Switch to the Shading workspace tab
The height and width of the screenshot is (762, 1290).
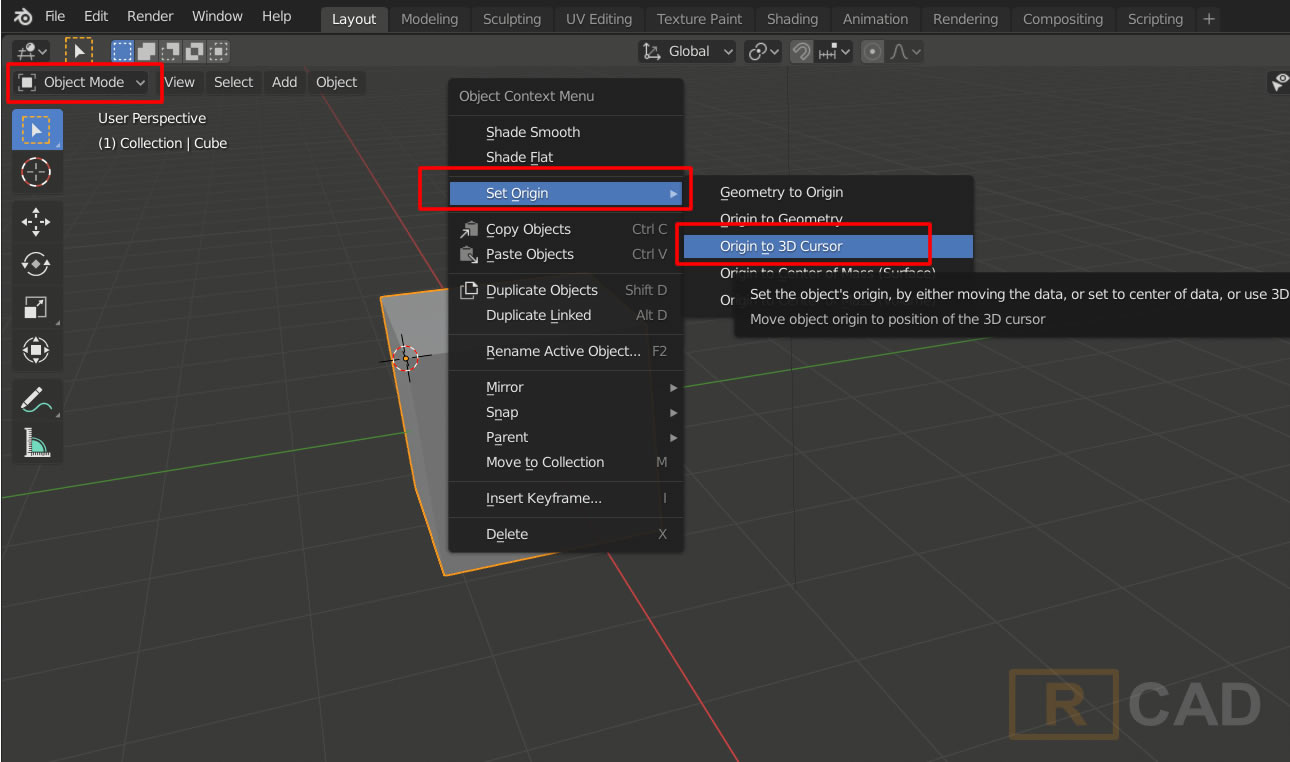click(x=792, y=18)
